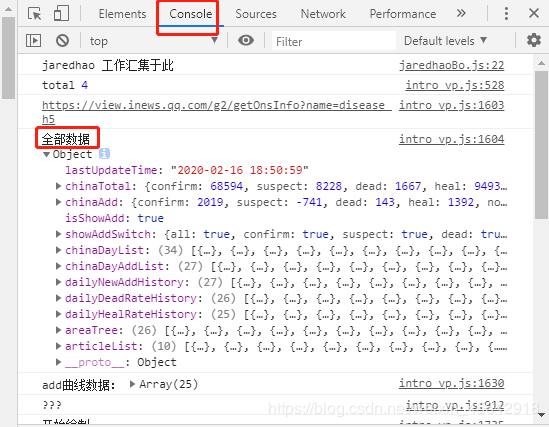Activate the inspect element picker icon
The height and width of the screenshot is (427, 549).
click(34, 14)
